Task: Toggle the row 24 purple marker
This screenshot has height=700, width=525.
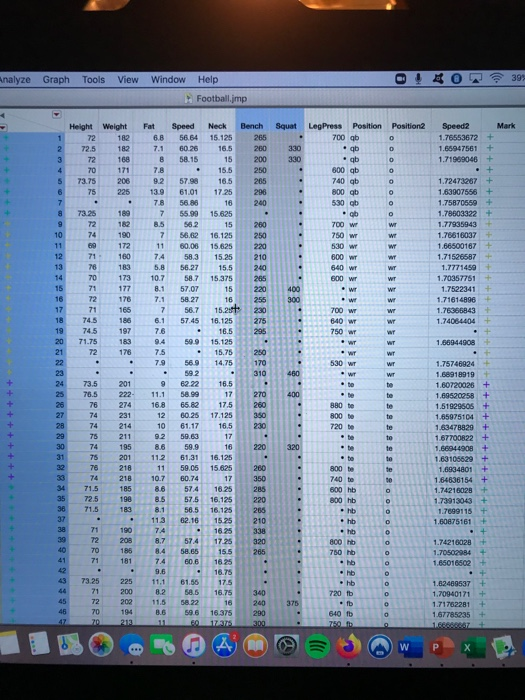Action: [10, 383]
